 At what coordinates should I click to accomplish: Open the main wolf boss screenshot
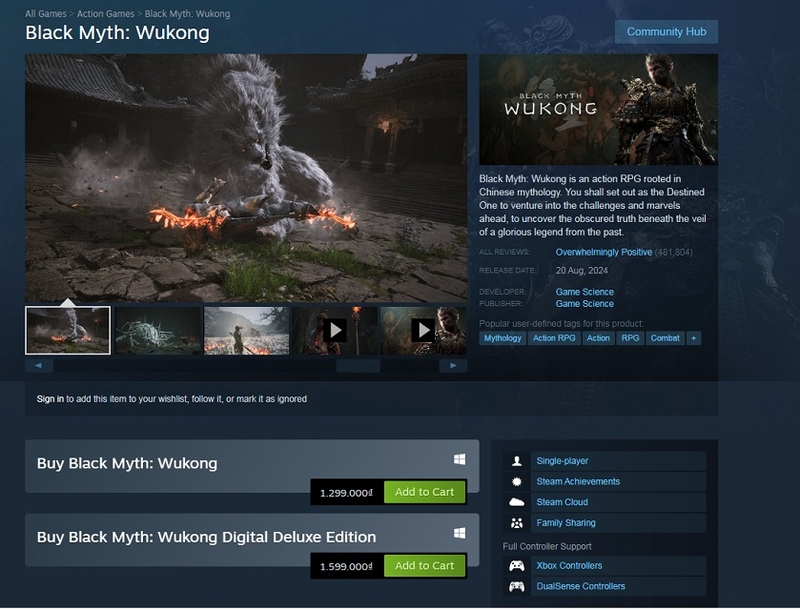246,177
